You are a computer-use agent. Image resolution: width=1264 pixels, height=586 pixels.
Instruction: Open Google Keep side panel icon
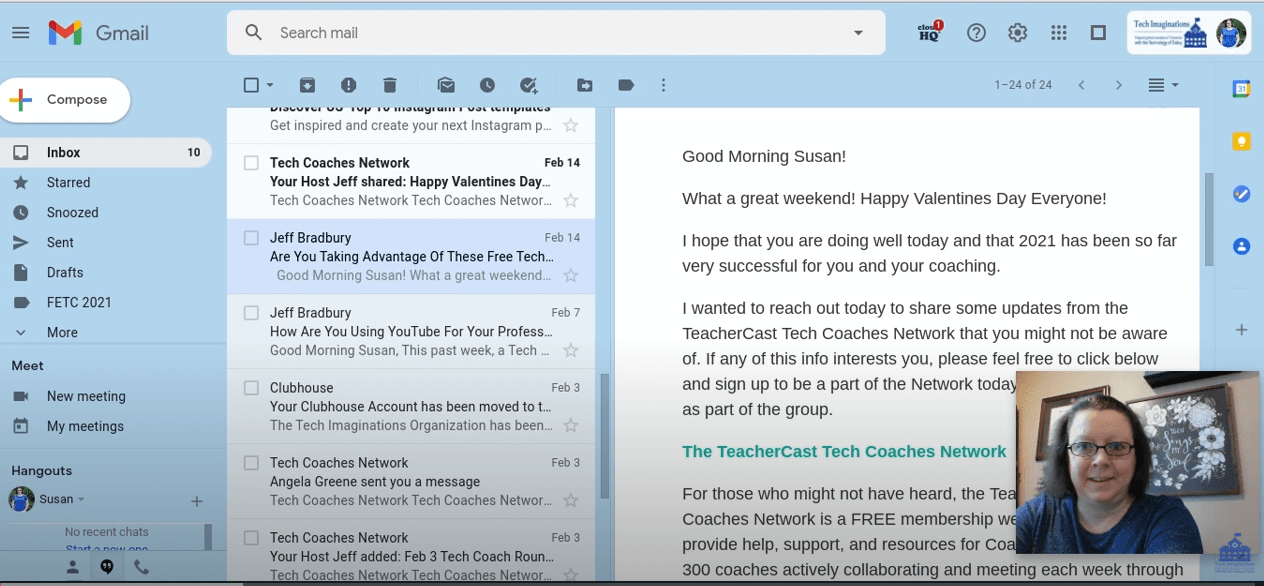click(x=1241, y=141)
